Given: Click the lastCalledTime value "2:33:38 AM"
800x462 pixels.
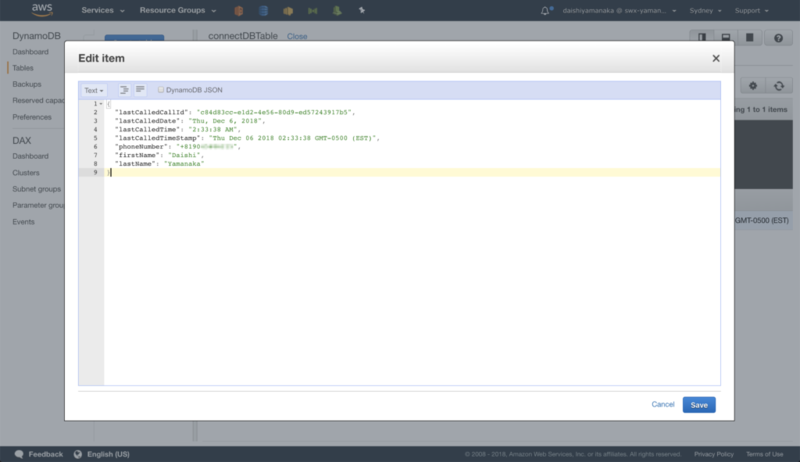Looking at the screenshot, I should (214, 130).
